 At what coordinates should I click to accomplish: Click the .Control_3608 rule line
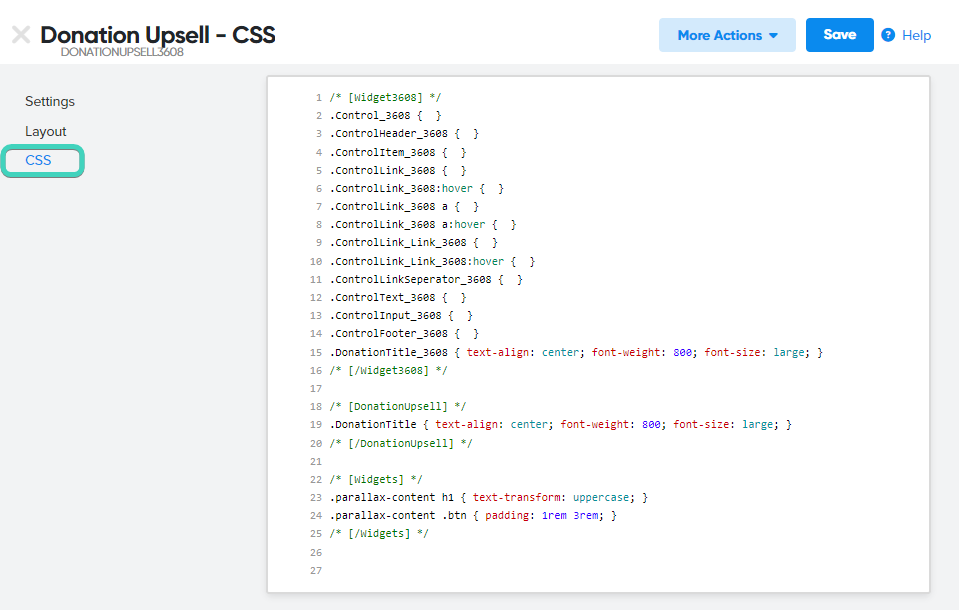(385, 116)
